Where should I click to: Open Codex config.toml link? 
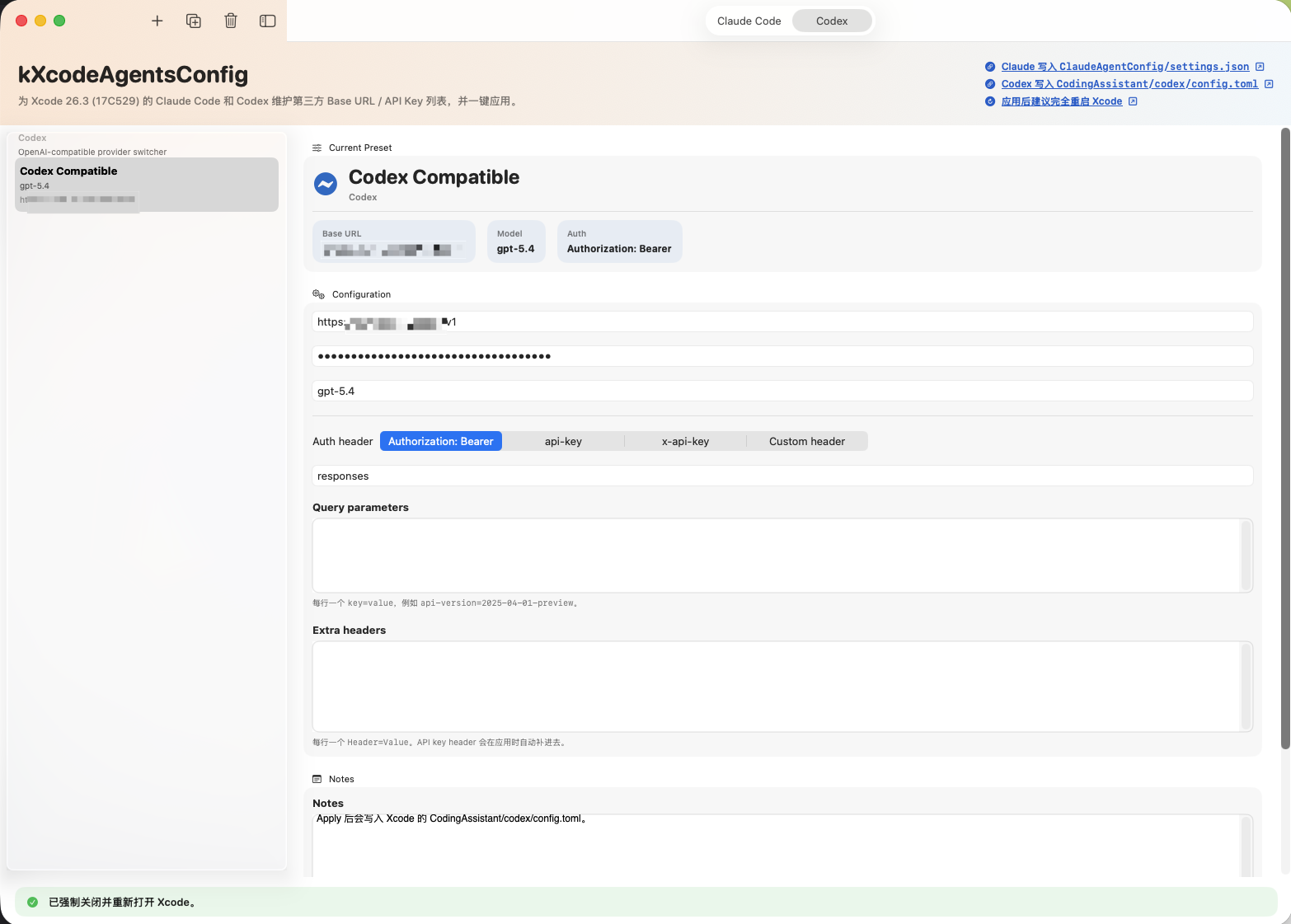[1129, 84]
